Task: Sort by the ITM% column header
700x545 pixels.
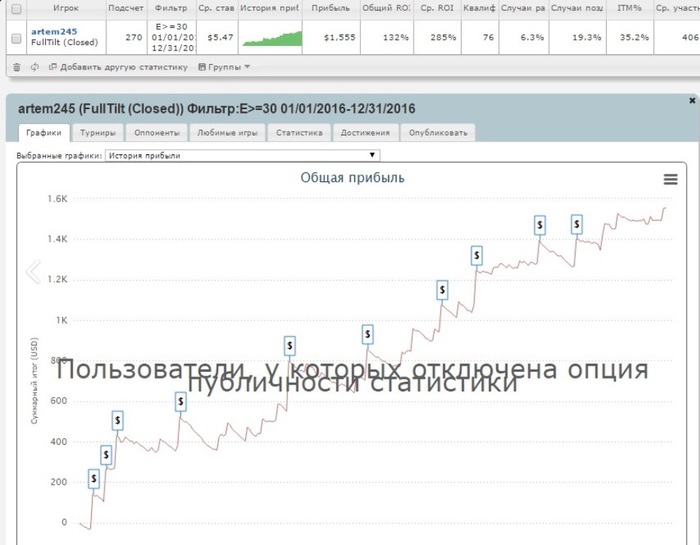Action: (629, 8)
